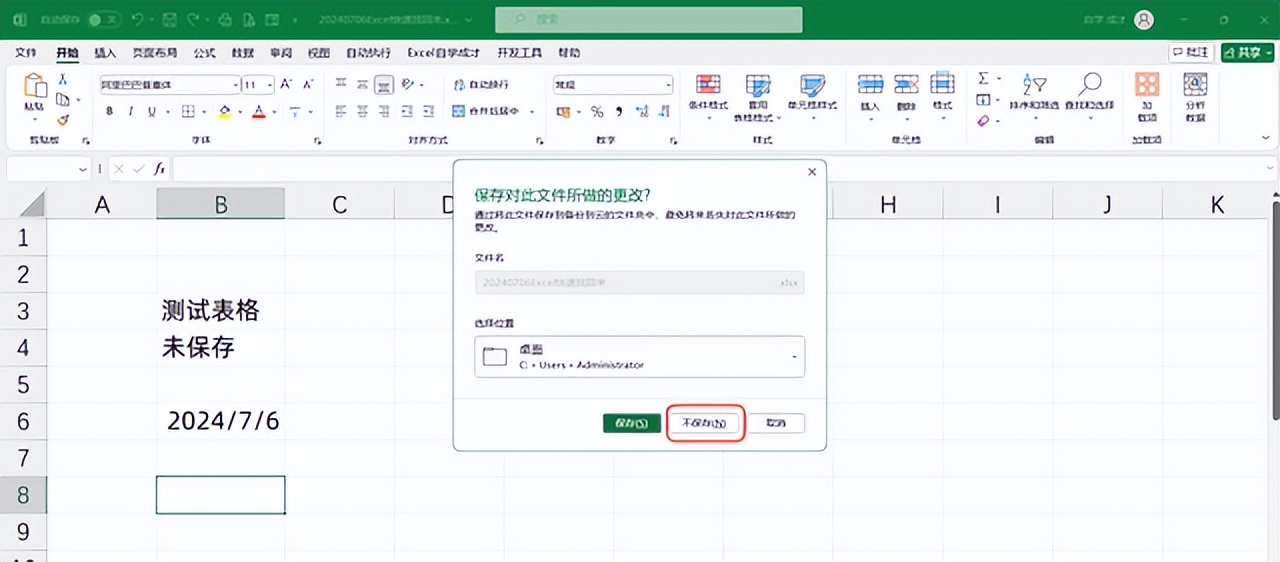Screen dimensions: 1280x562
Task: Expand the fill color dropdown arrow
Action: point(240,111)
